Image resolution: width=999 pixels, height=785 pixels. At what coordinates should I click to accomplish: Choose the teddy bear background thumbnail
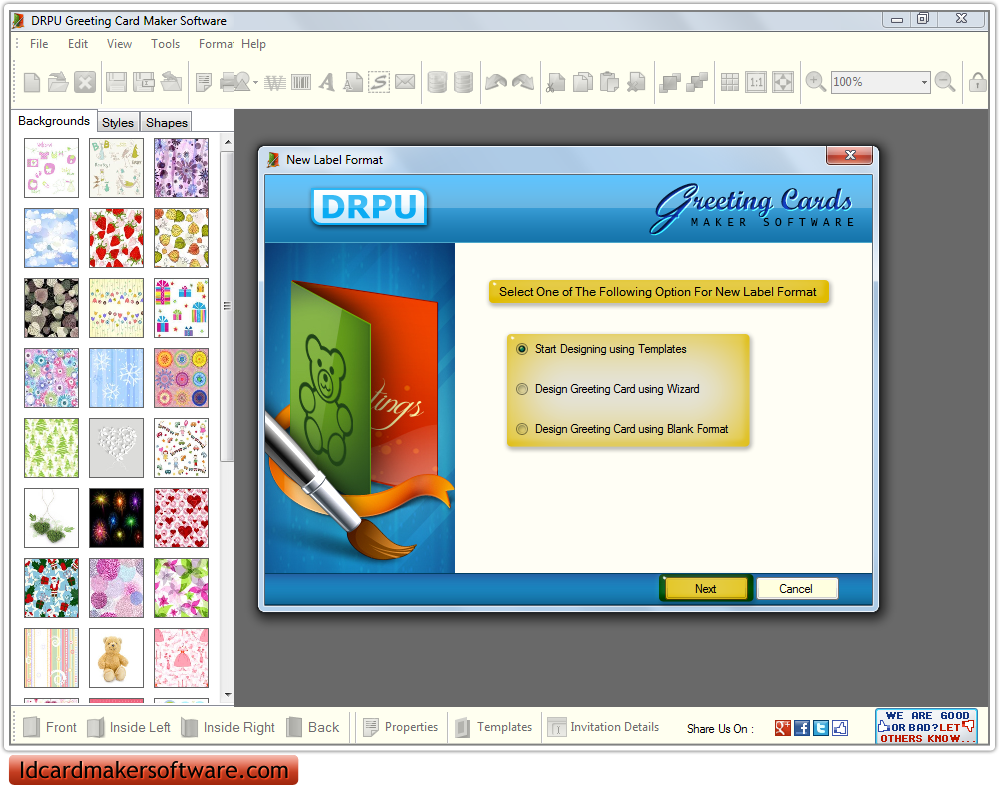pyautogui.click(x=117, y=658)
